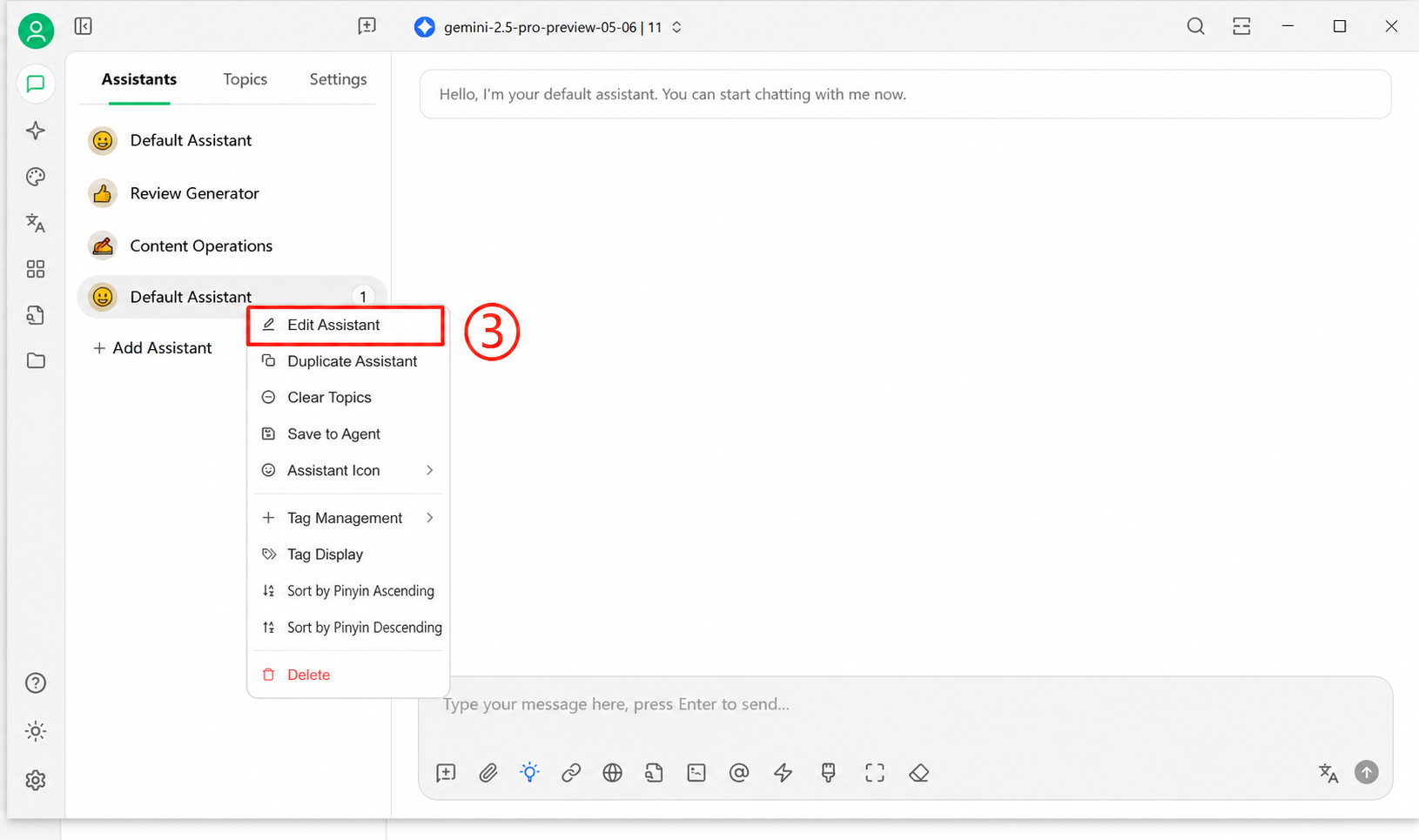
Task: Click the default assistant greeting message
Action: pos(905,94)
